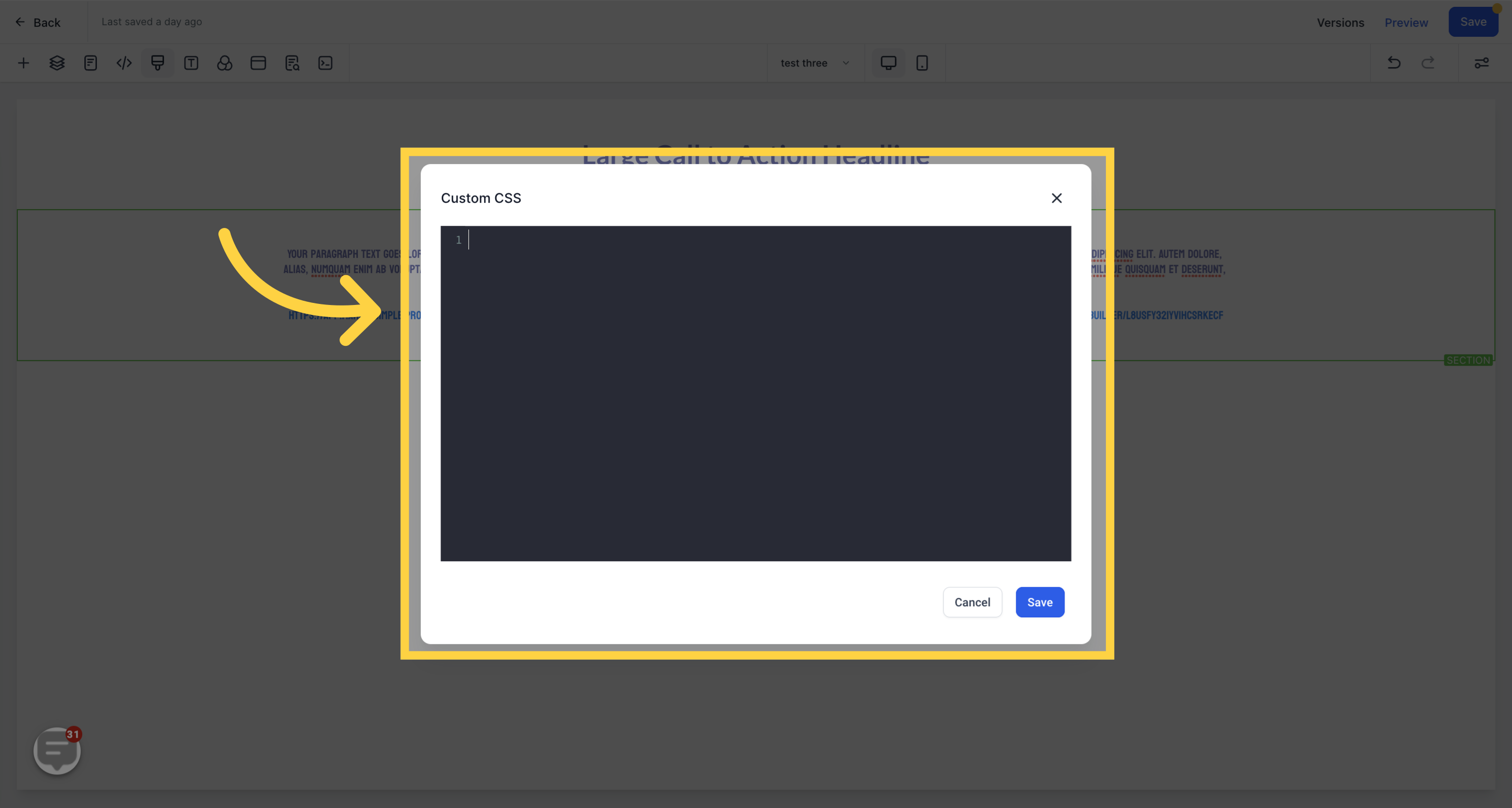The width and height of the screenshot is (1512, 808).
Task: Click the CSS editor text input field
Action: coord(756,393)
